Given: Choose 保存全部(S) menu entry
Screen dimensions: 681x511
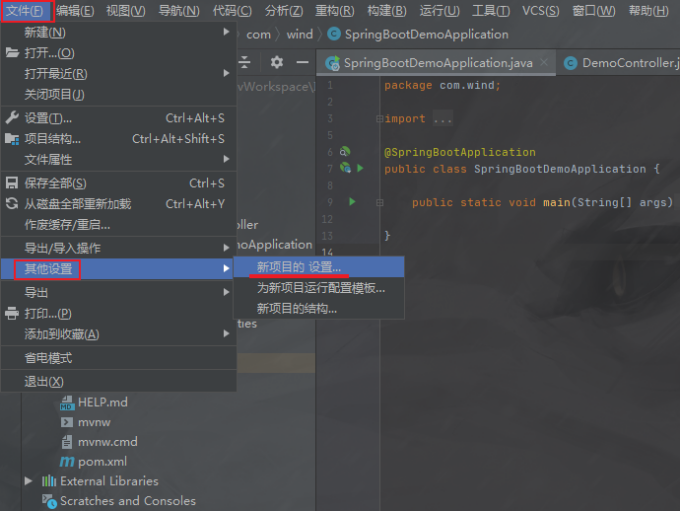Looking at the screenshot, I should click(x=119, y=183).
